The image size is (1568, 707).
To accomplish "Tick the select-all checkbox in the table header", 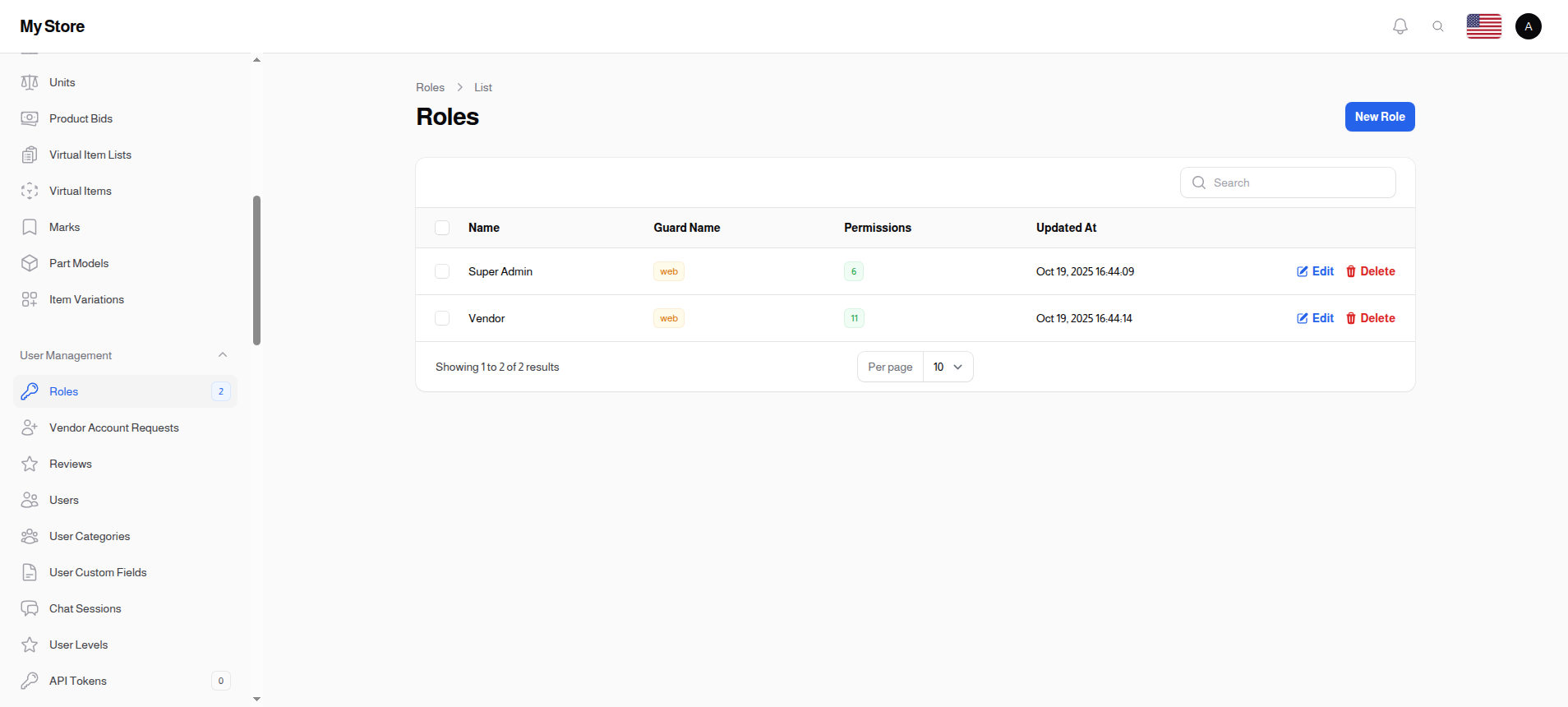I will pos(442,228).
